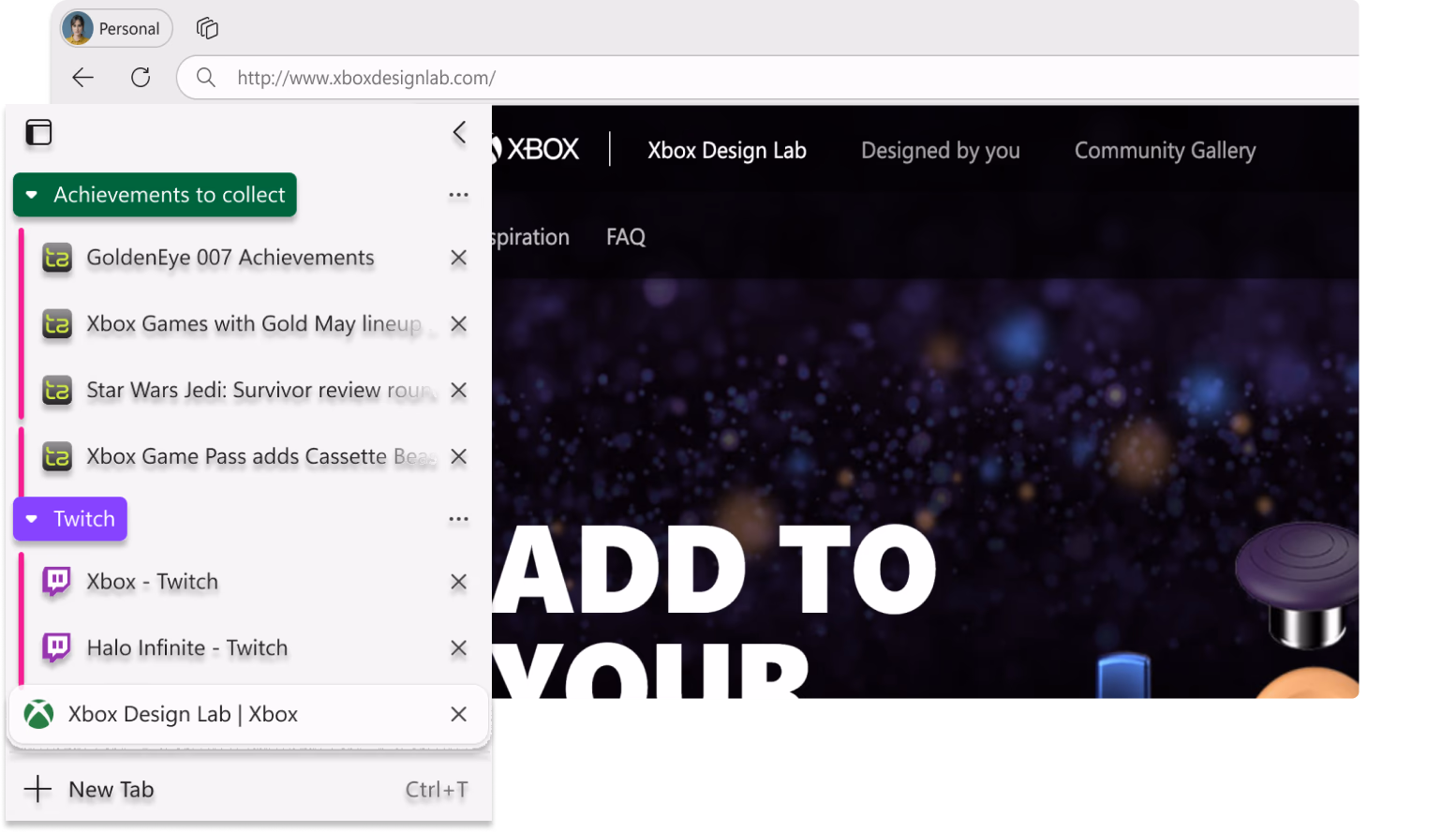Open the FAQ link
Screen dimensions: 1456x832
[x=626, y=237]
